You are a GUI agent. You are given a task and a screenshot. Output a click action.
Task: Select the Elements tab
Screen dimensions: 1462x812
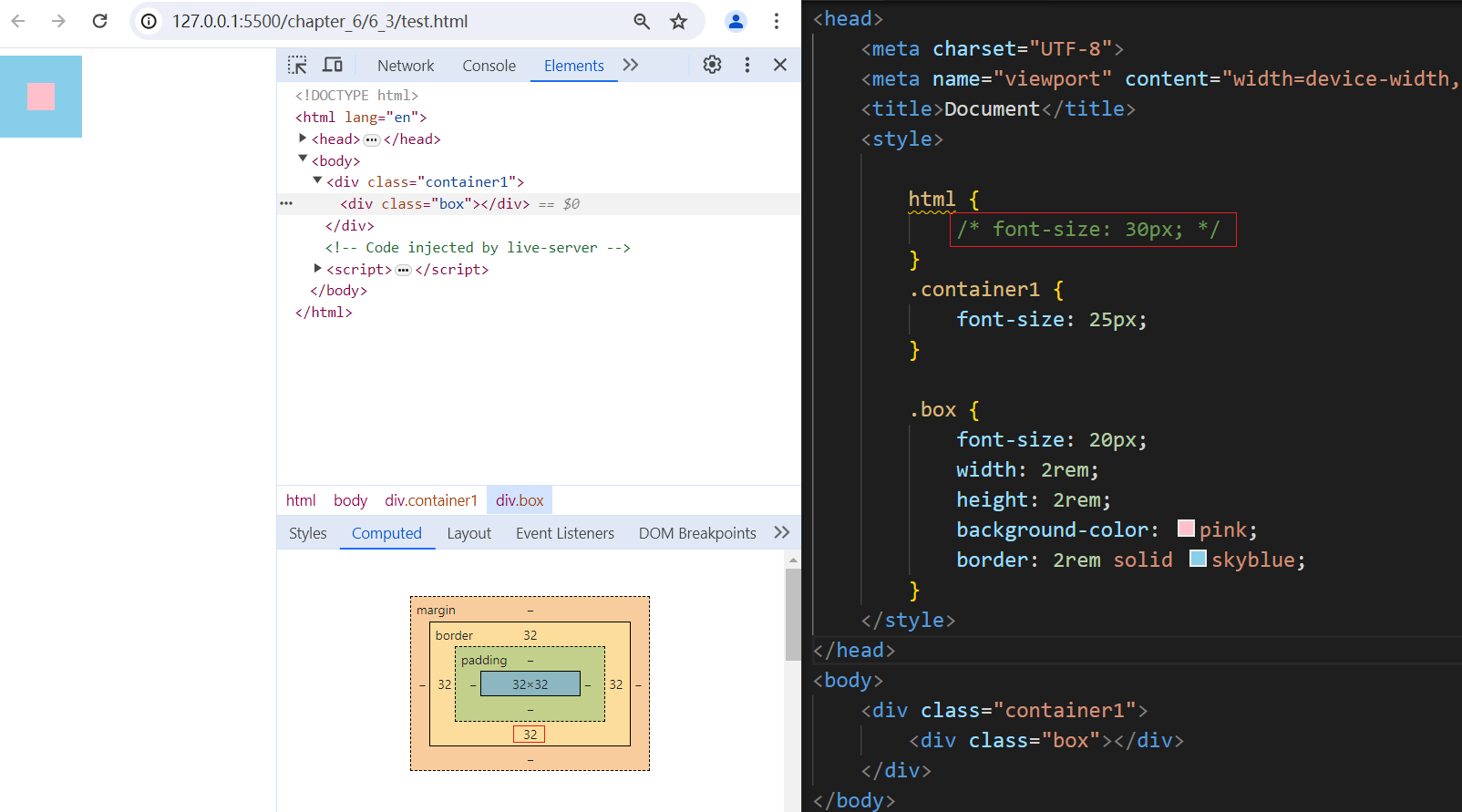574,66
